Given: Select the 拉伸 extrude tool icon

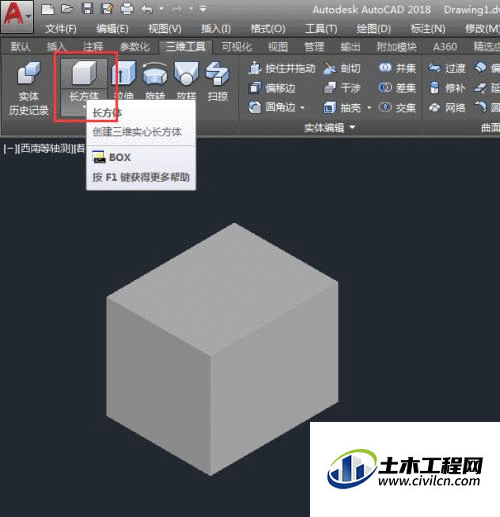Looking at the screenshot, I should [x=124, y=73].
